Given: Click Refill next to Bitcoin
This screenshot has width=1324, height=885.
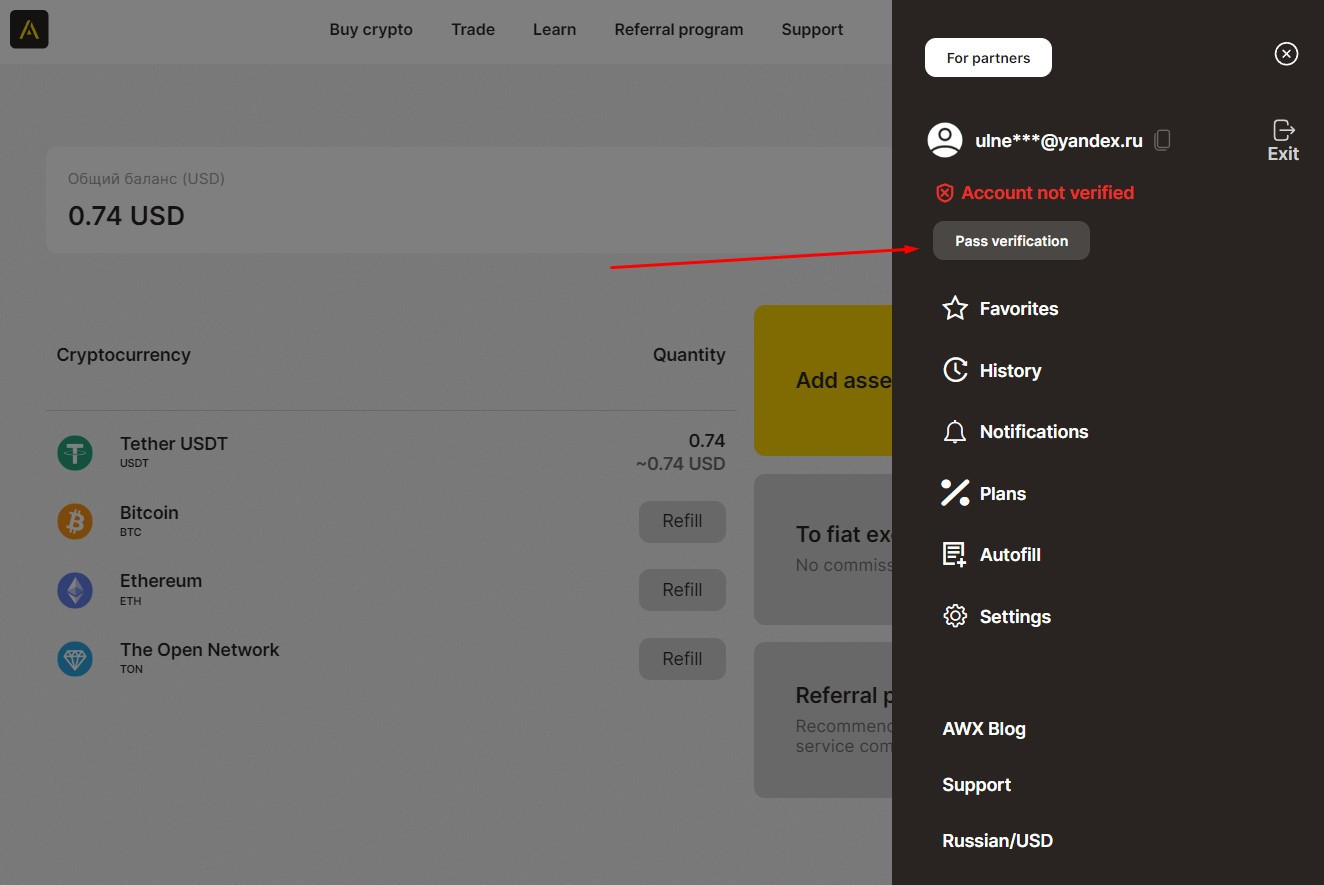Looking at the screenshot, I should click(x=682, y=521).
